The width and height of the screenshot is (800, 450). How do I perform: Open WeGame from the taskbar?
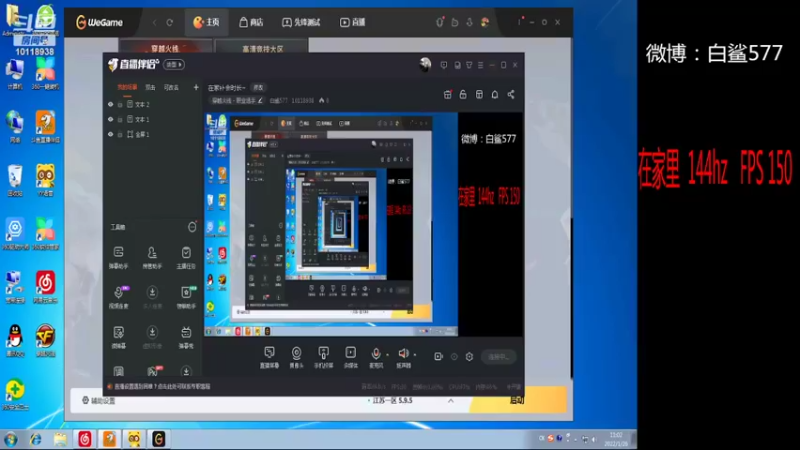[x=159, y=439]
